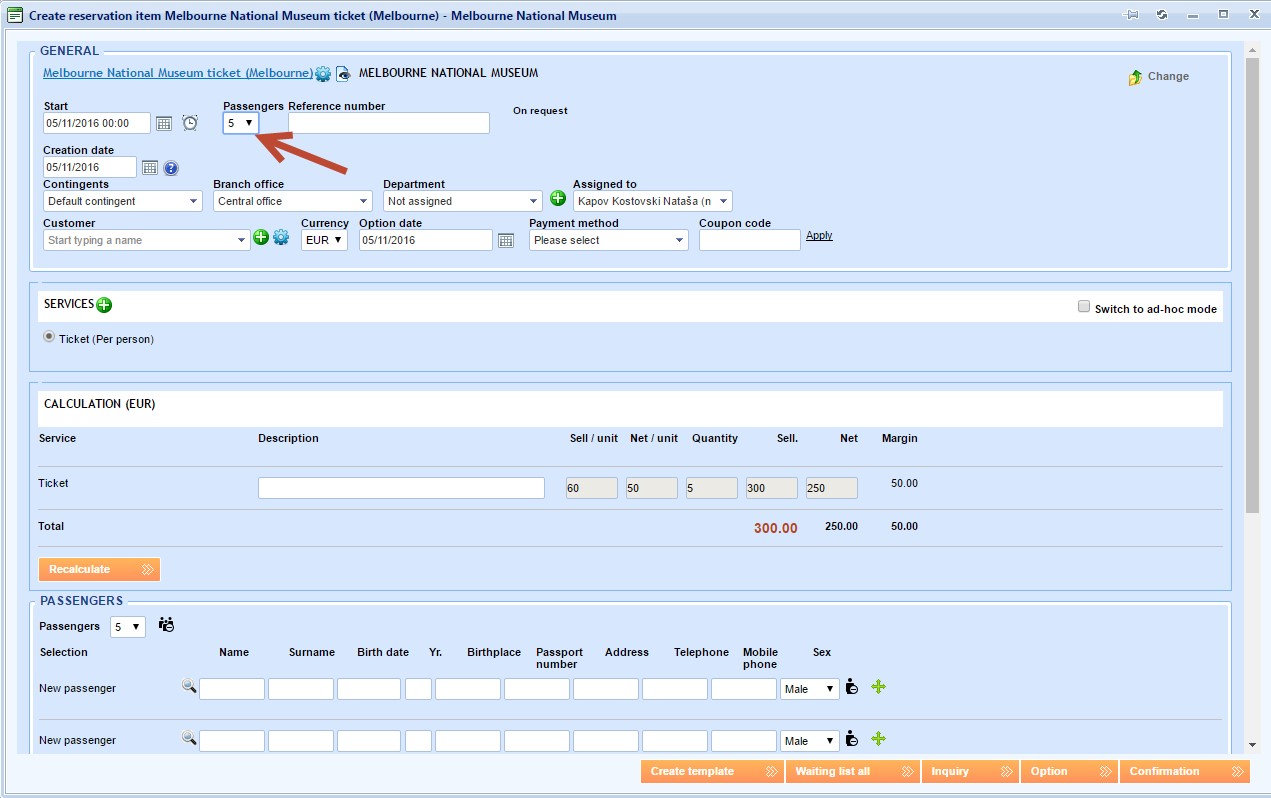Click the On request status text
1271x798 pixels.
pyautogui.click(x=540, y=111)
